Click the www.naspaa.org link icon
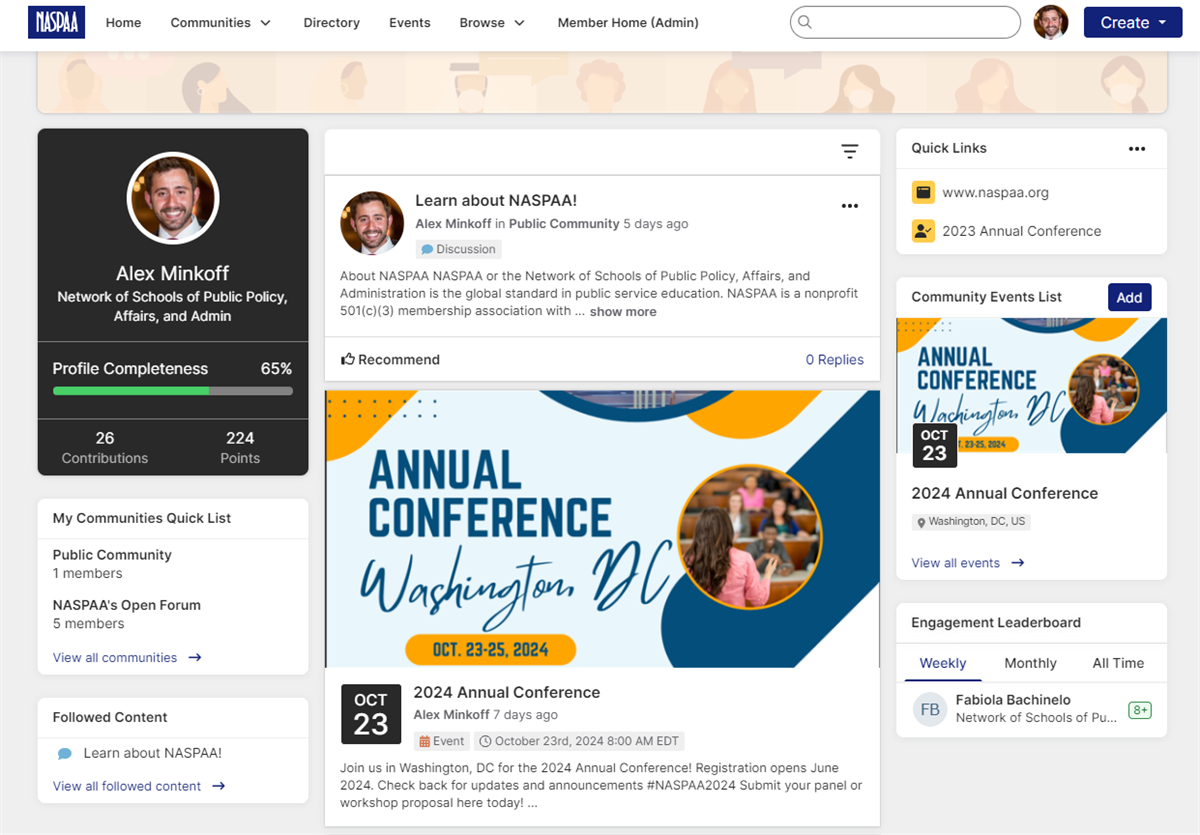Image resolution: width=1200 pixels, height=835 pixels. [923, 192]
